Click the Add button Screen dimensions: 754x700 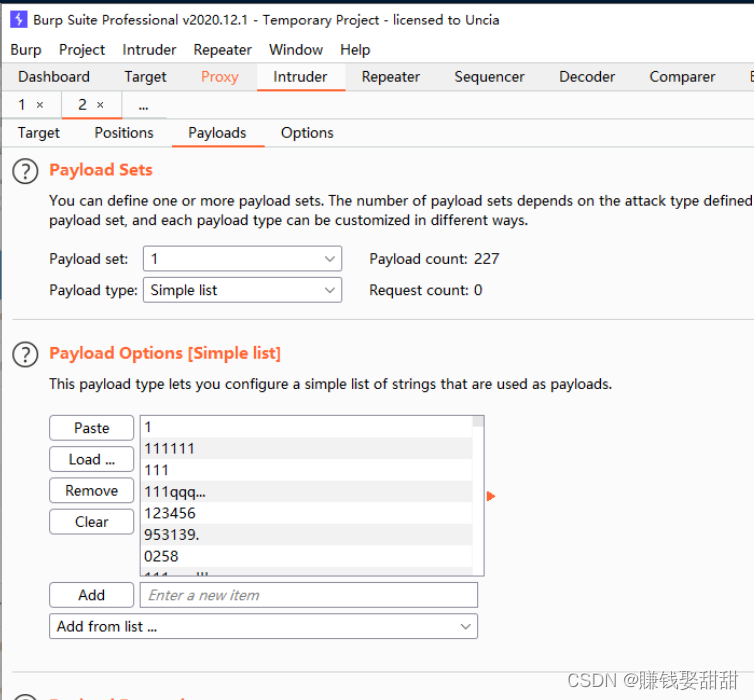tap(91, 595)
